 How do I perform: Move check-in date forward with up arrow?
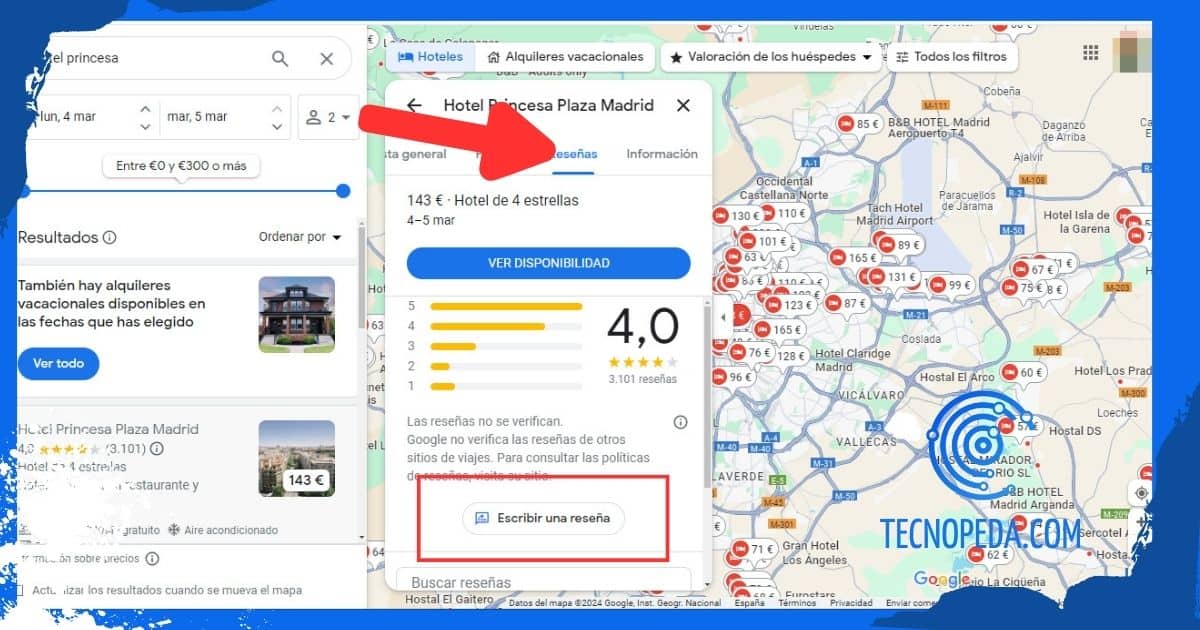pos(145,107)
